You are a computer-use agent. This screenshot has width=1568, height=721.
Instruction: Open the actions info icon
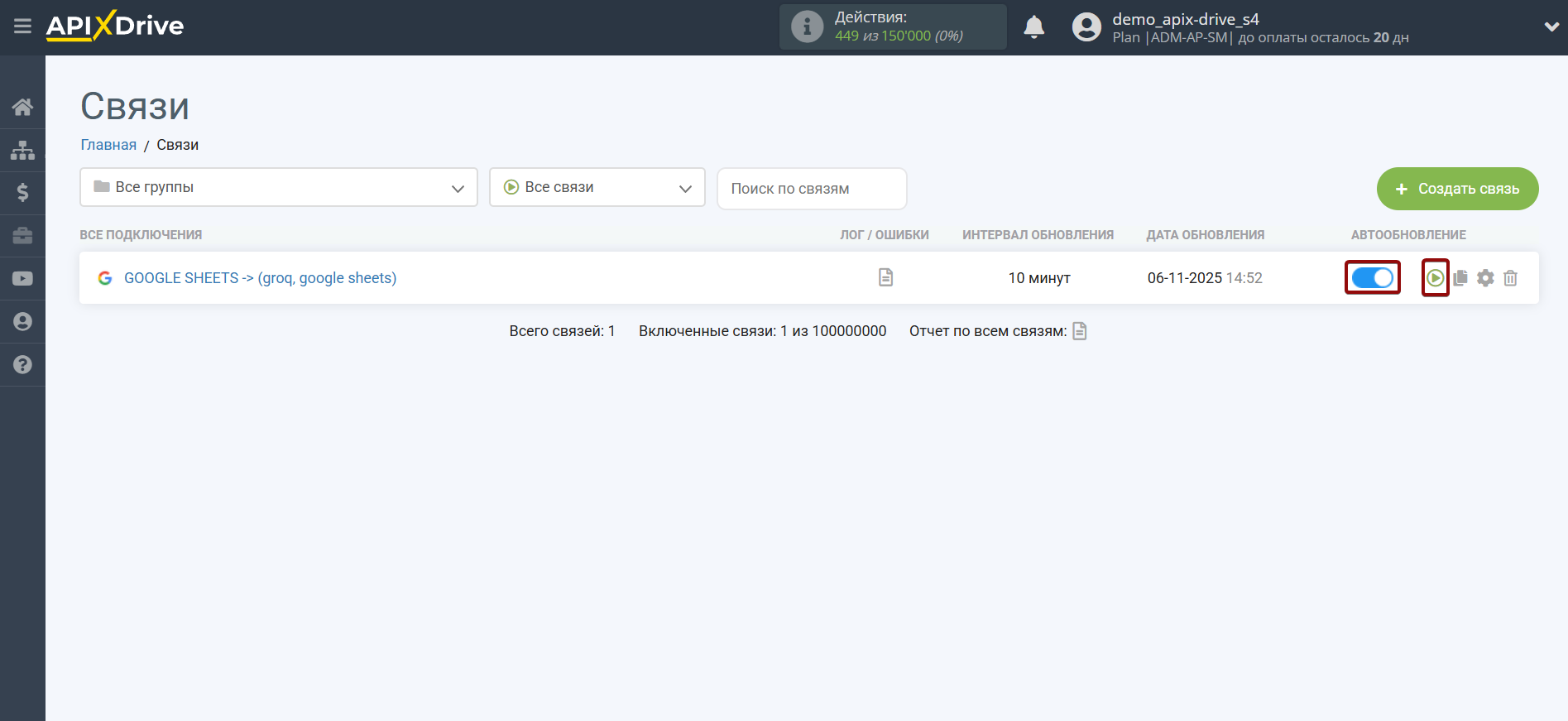coord(807,26)
